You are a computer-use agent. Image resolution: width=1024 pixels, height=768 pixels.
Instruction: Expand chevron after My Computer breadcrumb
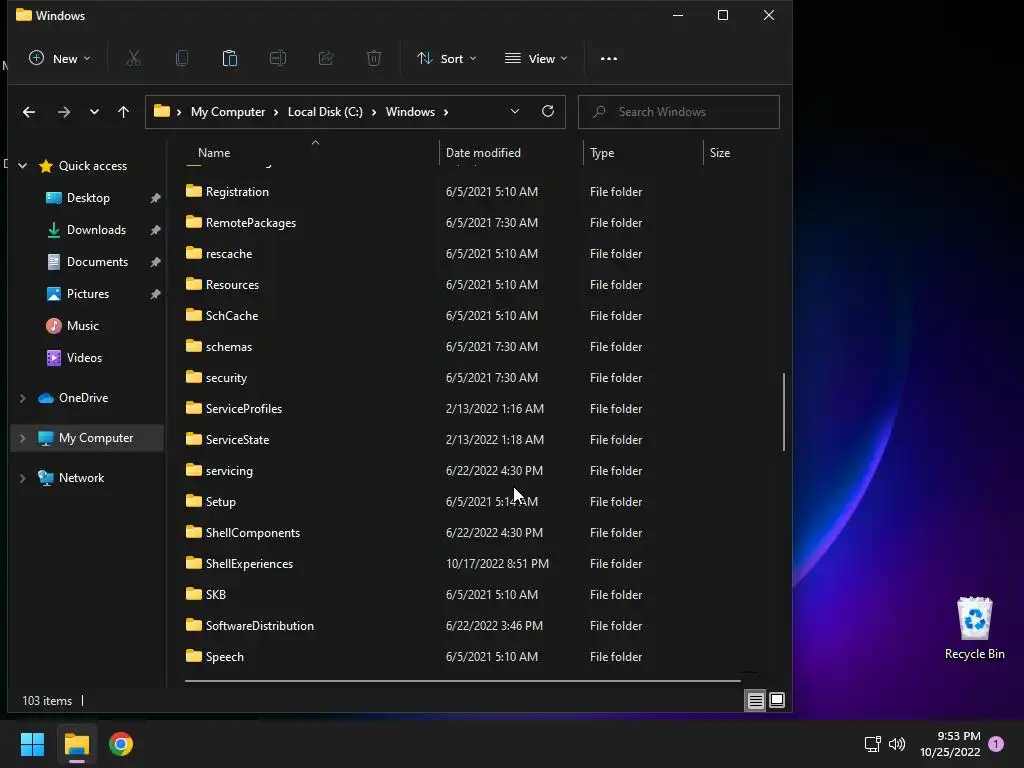[276, 112]
